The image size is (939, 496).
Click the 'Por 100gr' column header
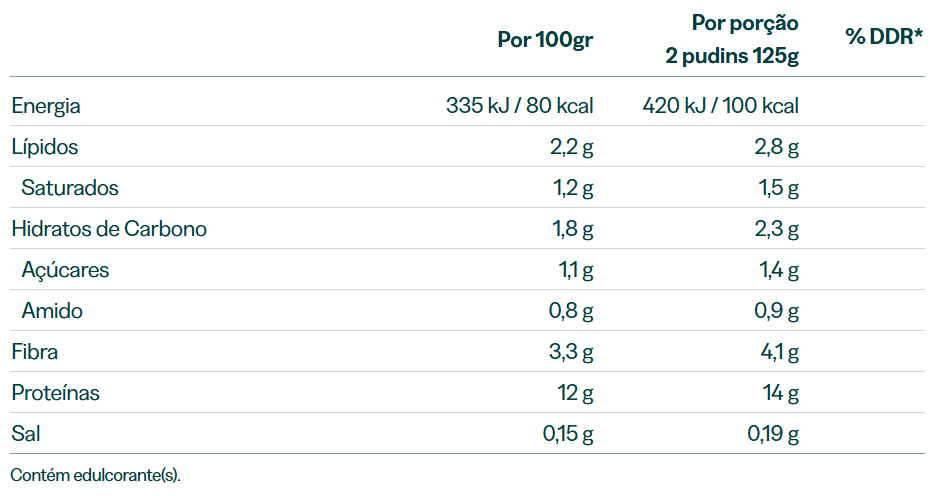pyautogui.click(x=545, y=40)
